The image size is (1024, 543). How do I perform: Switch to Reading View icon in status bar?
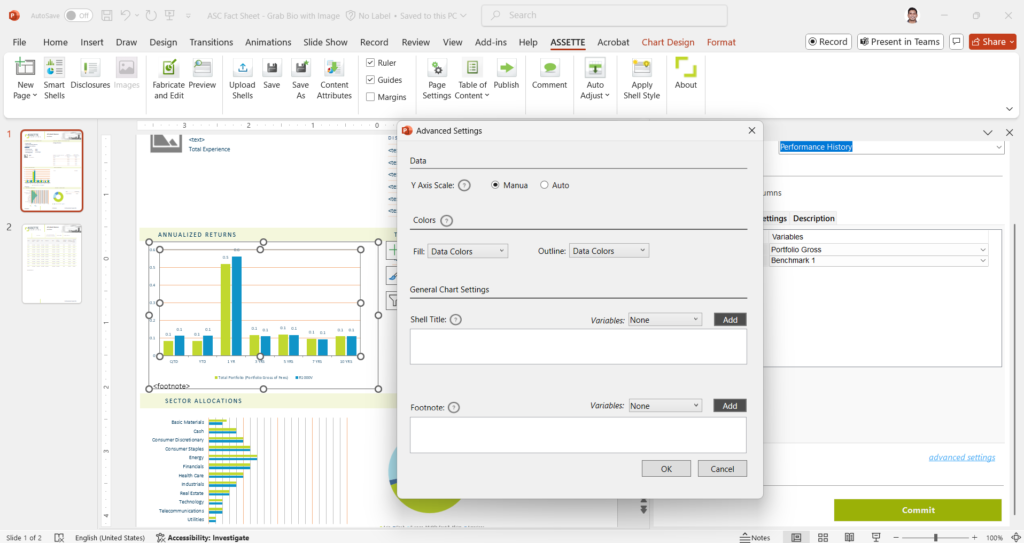pos(849,537)
